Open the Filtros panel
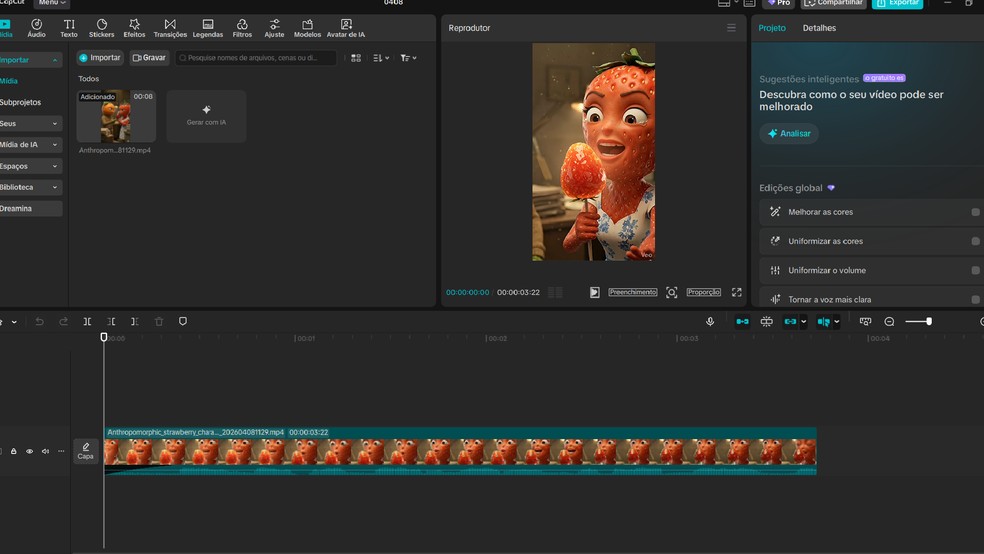This screenshot has height=554, width=984. [242, 28]
